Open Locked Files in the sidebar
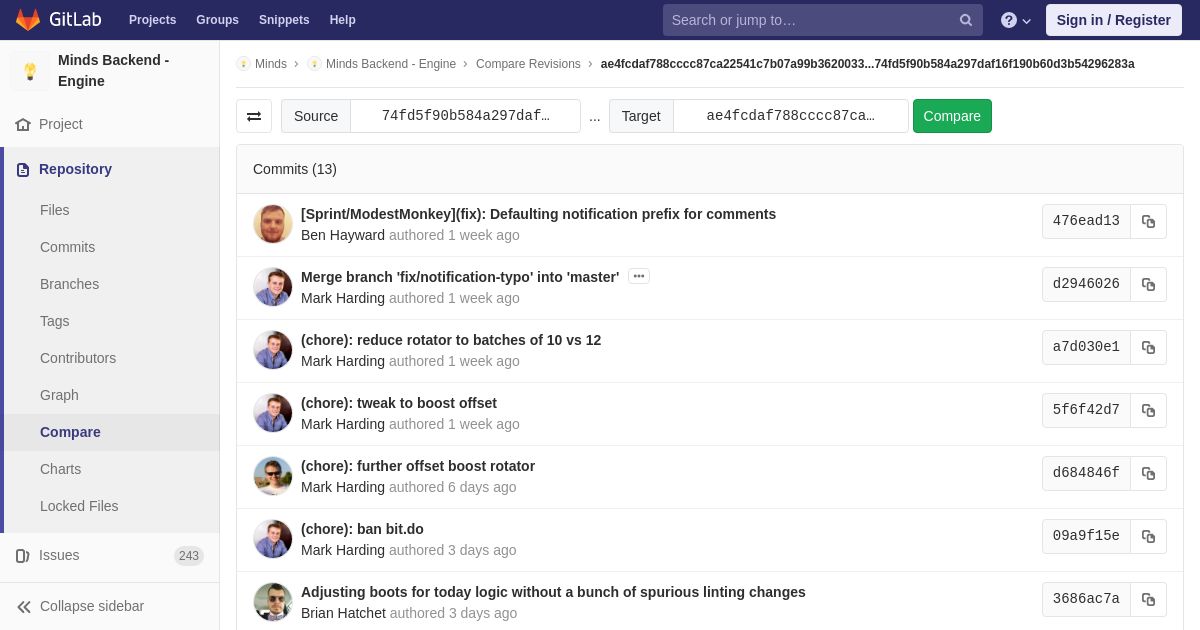Screen dimensions: 1200x630 pyautogui.click(x=79, y=506)
